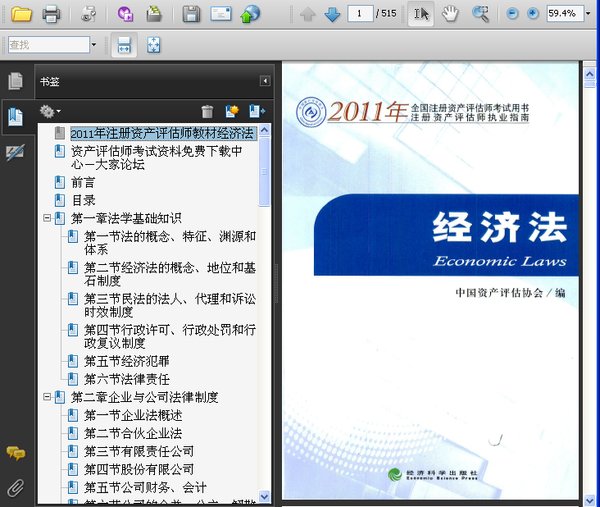Open the Attachments paperclip panel
The image size is (600, 507).
coord(16,488)
